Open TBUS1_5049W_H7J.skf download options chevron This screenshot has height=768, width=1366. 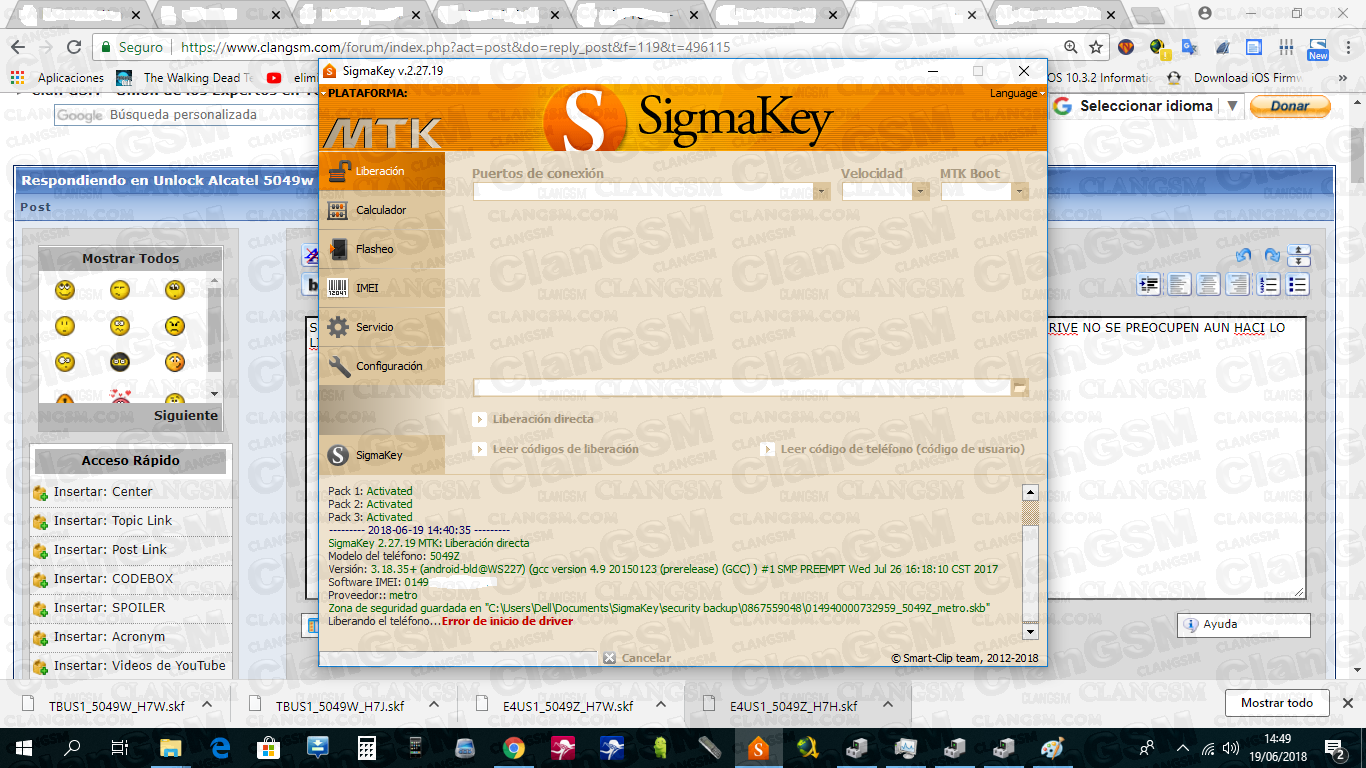click(434, 704)
